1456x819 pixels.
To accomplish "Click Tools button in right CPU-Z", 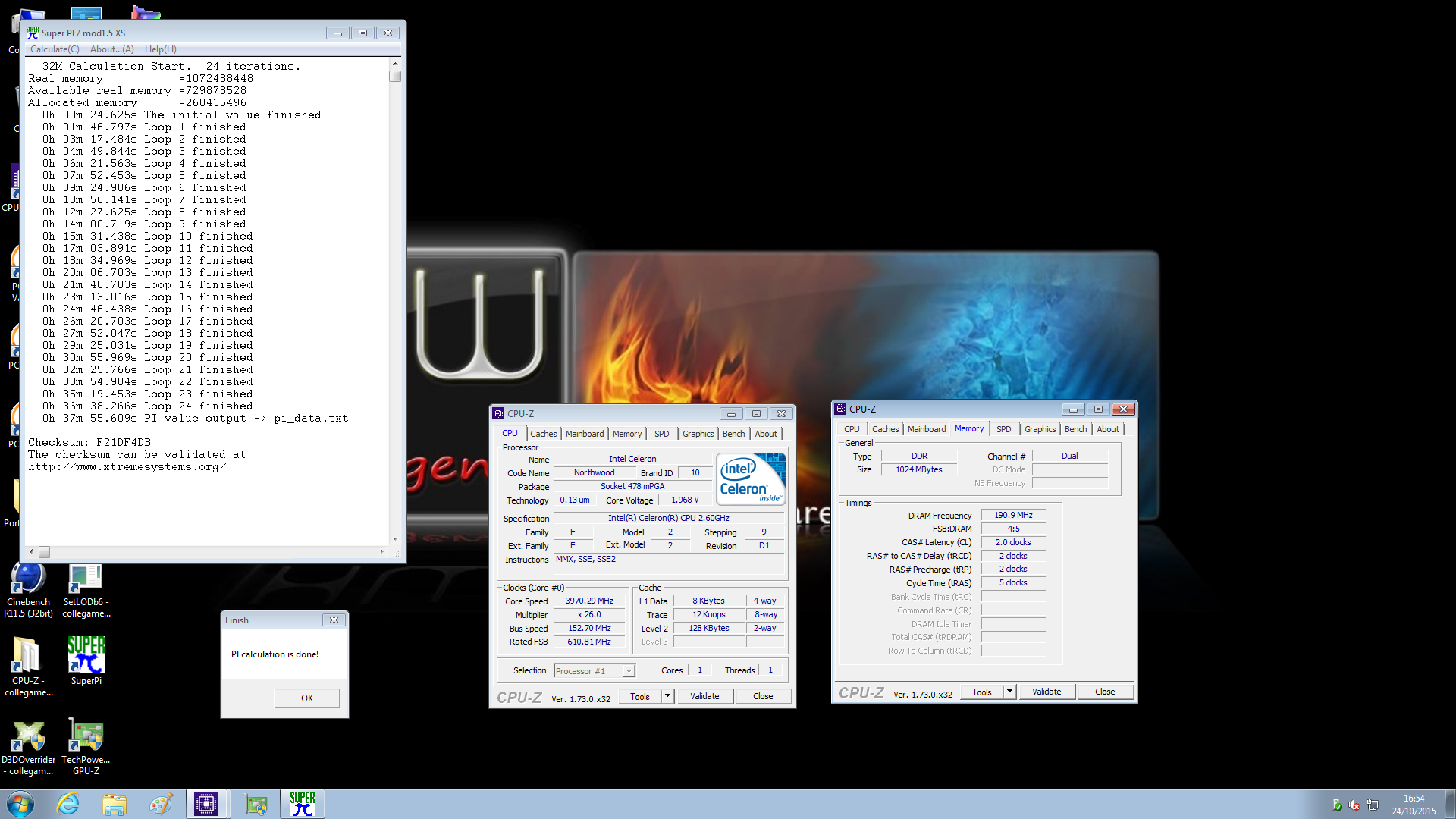I will (x=982, y=692).
